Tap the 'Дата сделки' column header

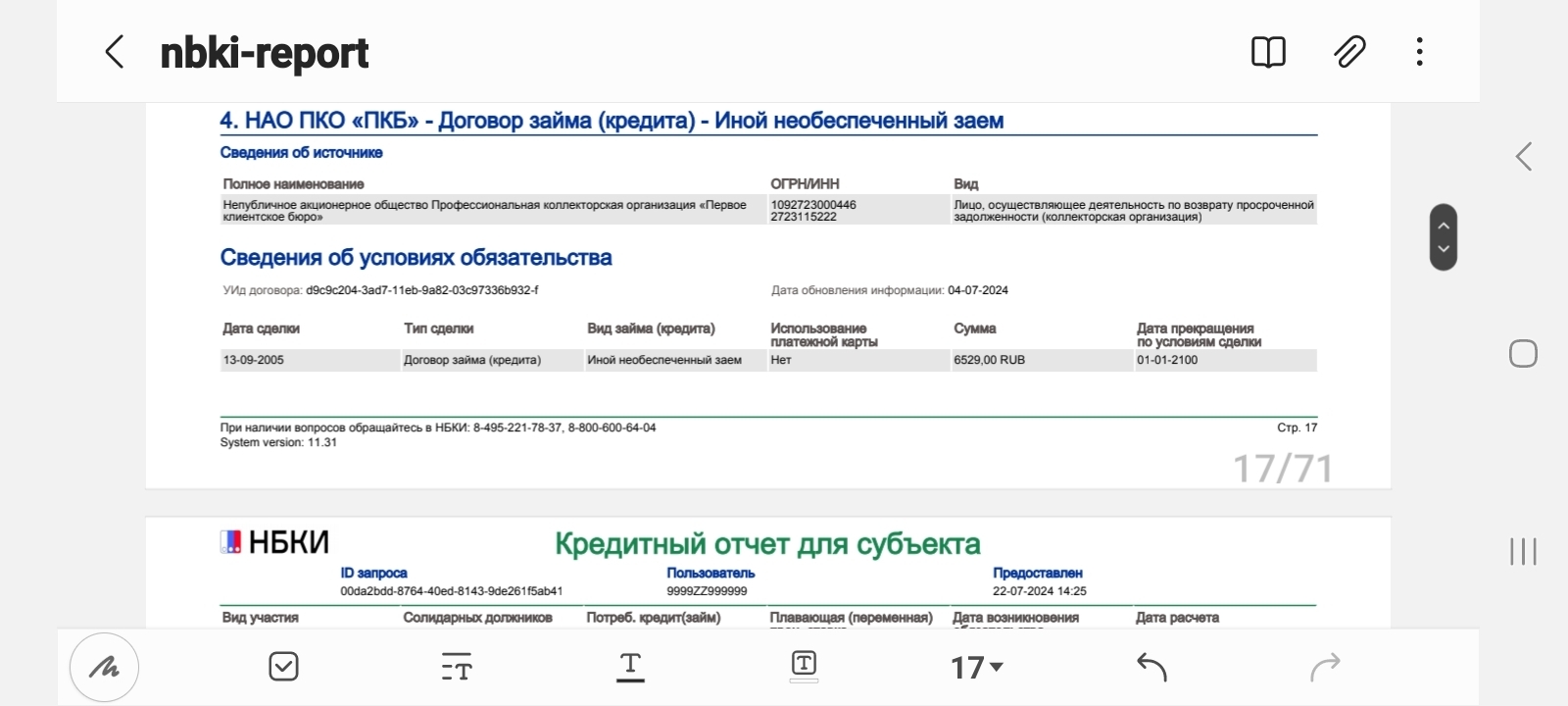[261, 328]
